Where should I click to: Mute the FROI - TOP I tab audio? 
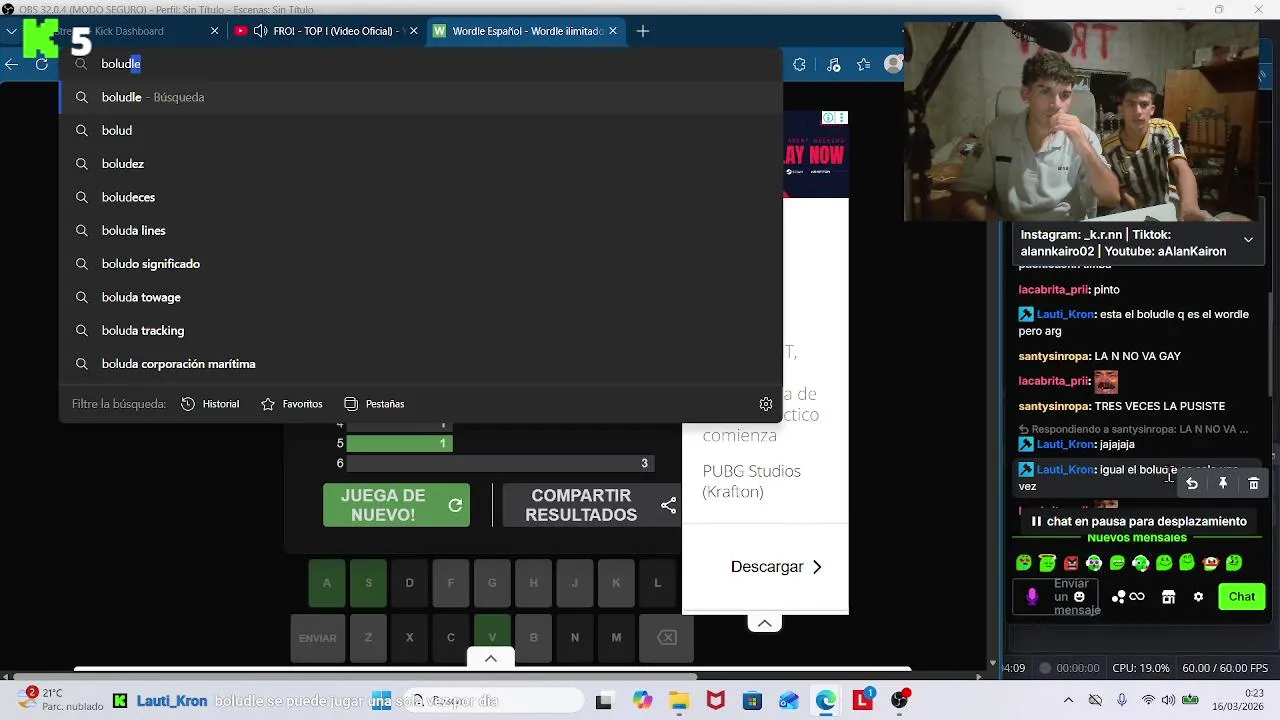tap(260, 31)
